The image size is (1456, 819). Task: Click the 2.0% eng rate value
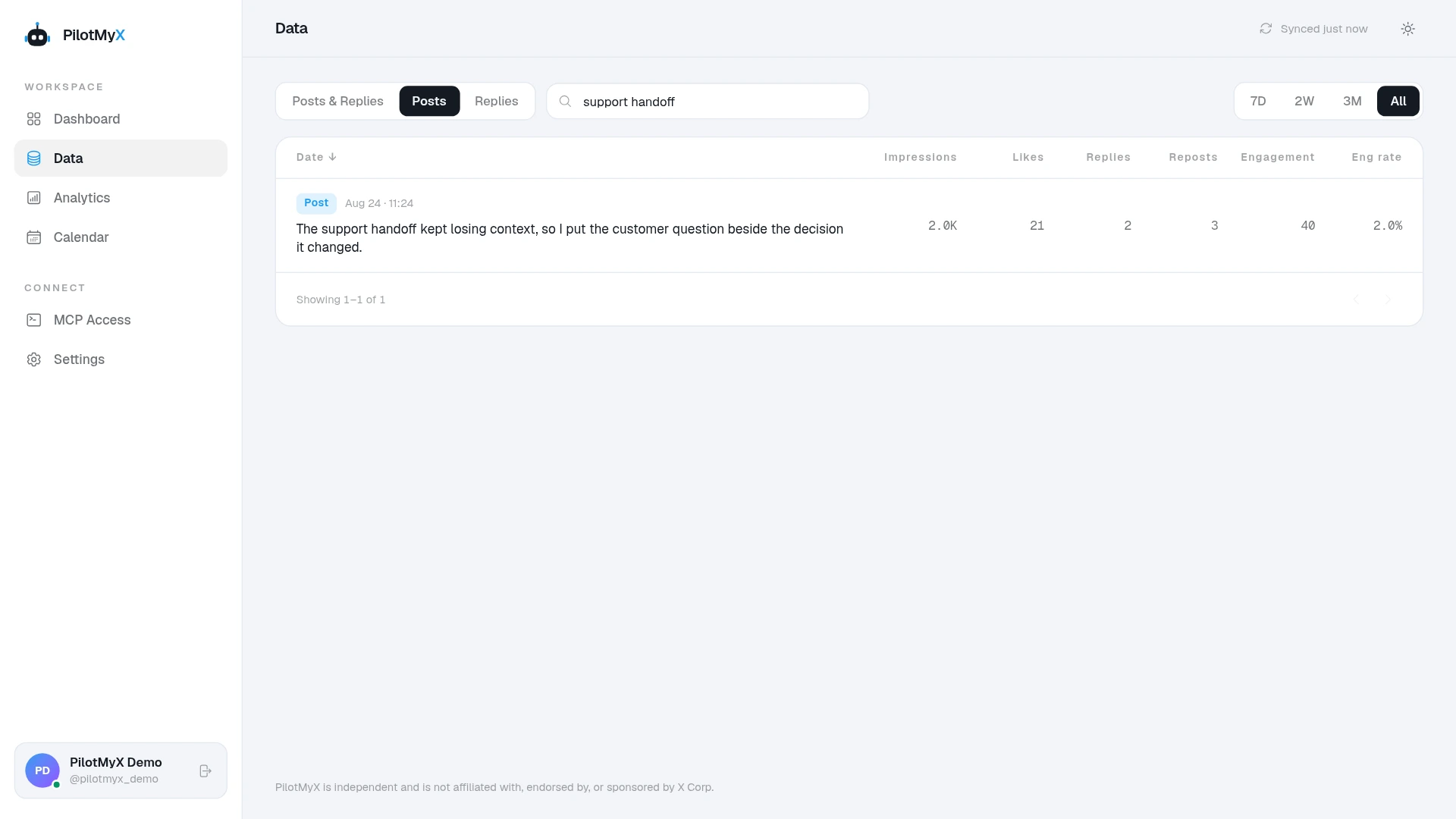(x=1388, y=226)
